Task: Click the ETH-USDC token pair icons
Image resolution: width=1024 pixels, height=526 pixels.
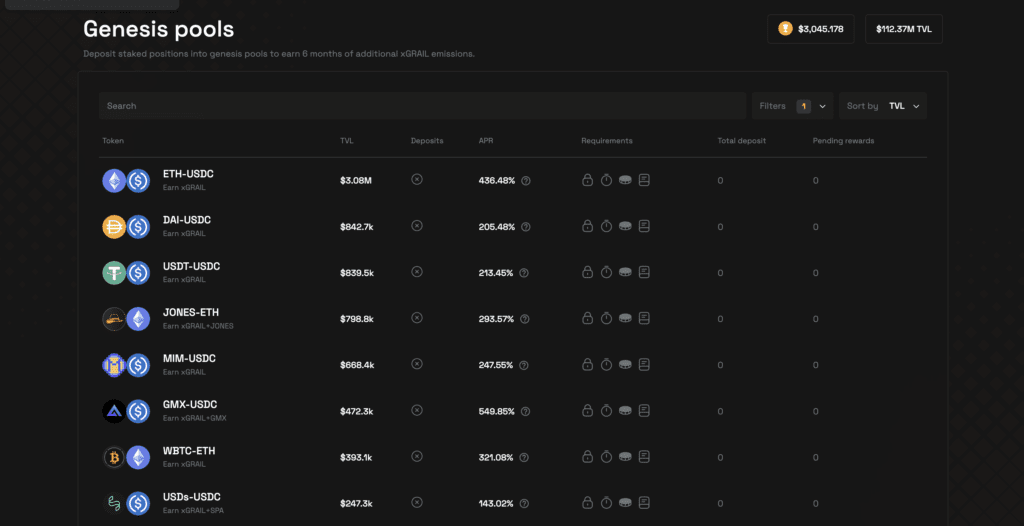Action: (126, 180)
